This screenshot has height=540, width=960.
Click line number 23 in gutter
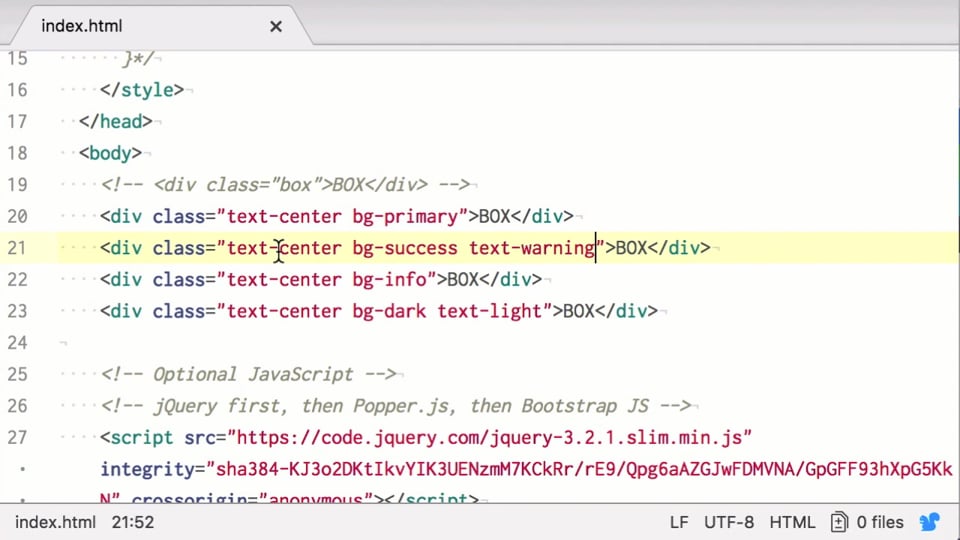[x=17, y=311]
